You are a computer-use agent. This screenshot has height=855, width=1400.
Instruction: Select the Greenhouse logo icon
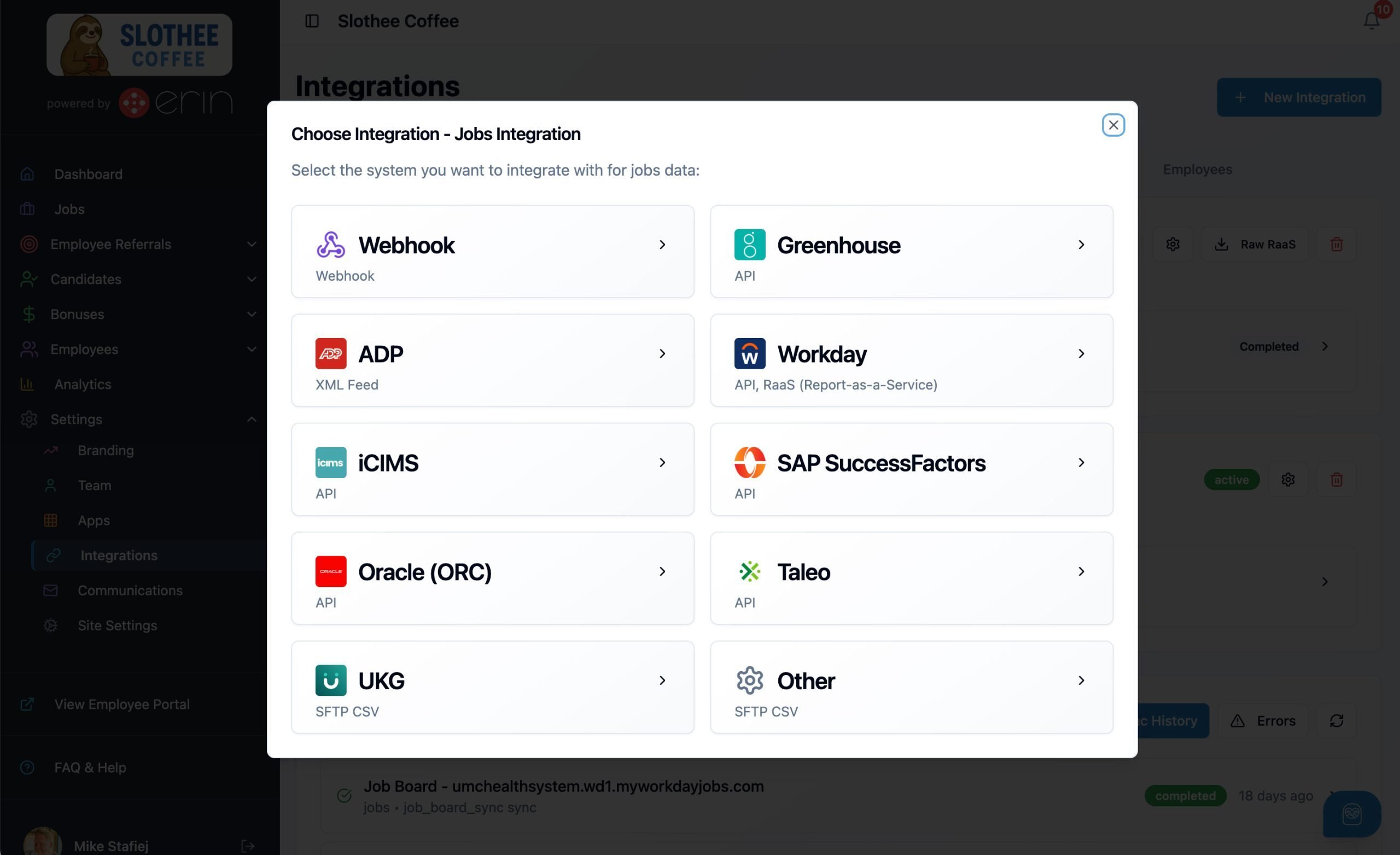(749, 245)
